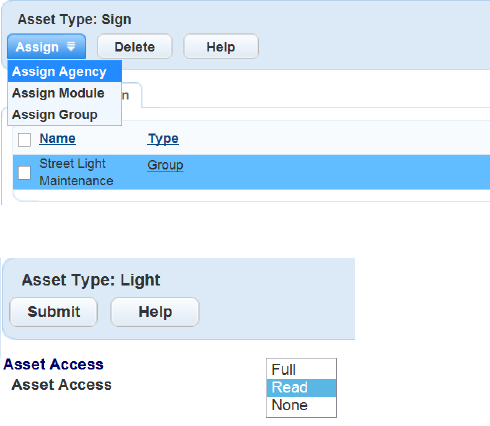This screenshot has width=490, height=426.
Task: Choose Assign Module from the menu
Action: 65,93
